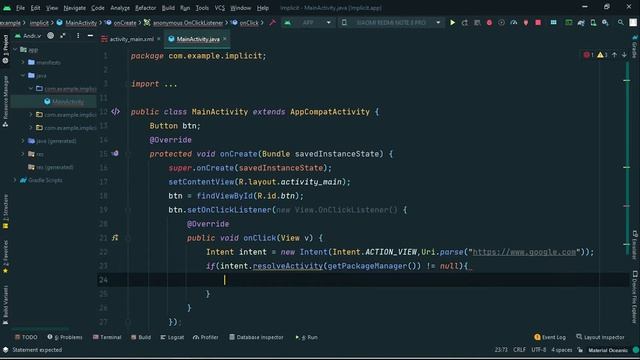This screenshot has height=360, width=640.
Task: Open the Android view selector dropdown
Action: pos(28,36)
